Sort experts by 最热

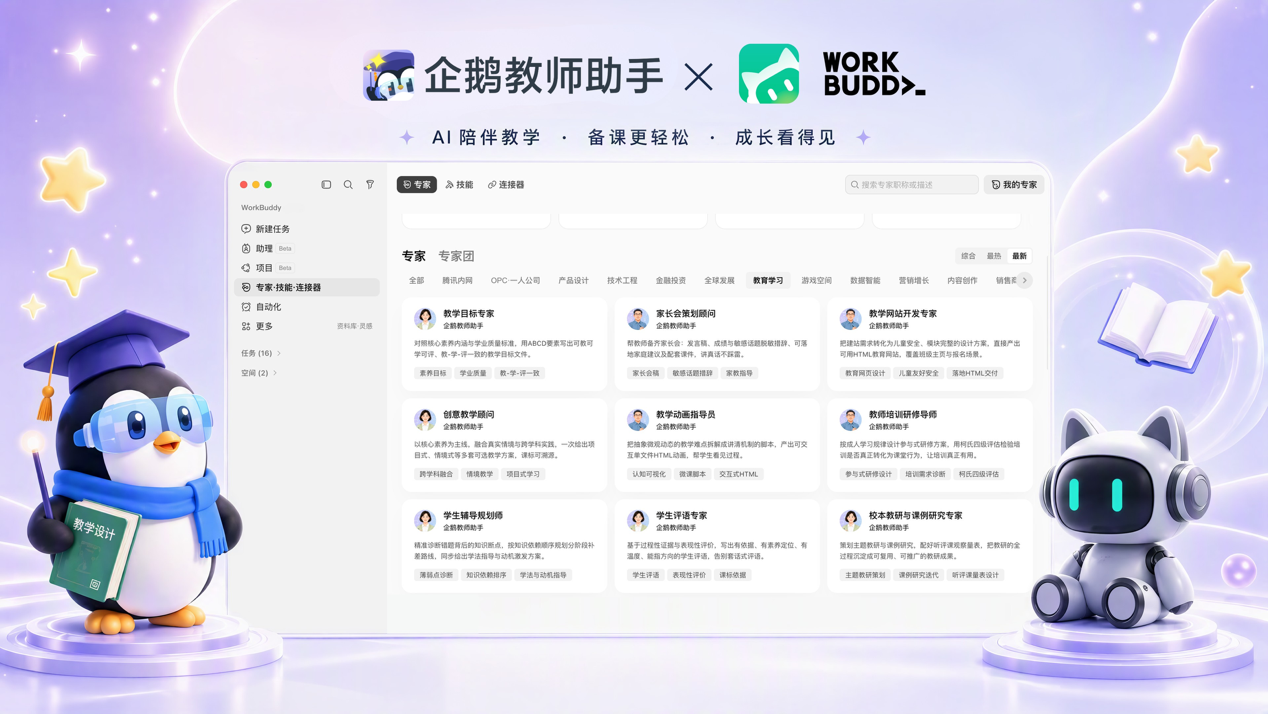coord(994,256)
